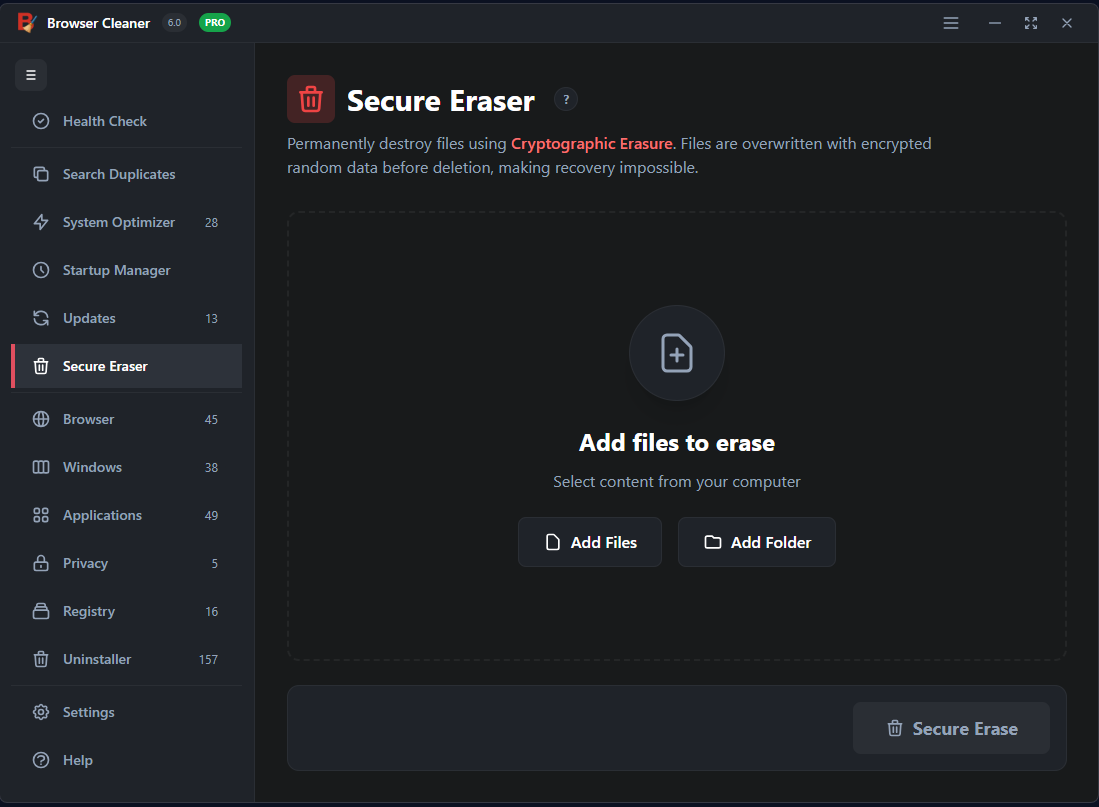Click the add-file icon in drop zone

pyautogui.click(x=676, y=353)
